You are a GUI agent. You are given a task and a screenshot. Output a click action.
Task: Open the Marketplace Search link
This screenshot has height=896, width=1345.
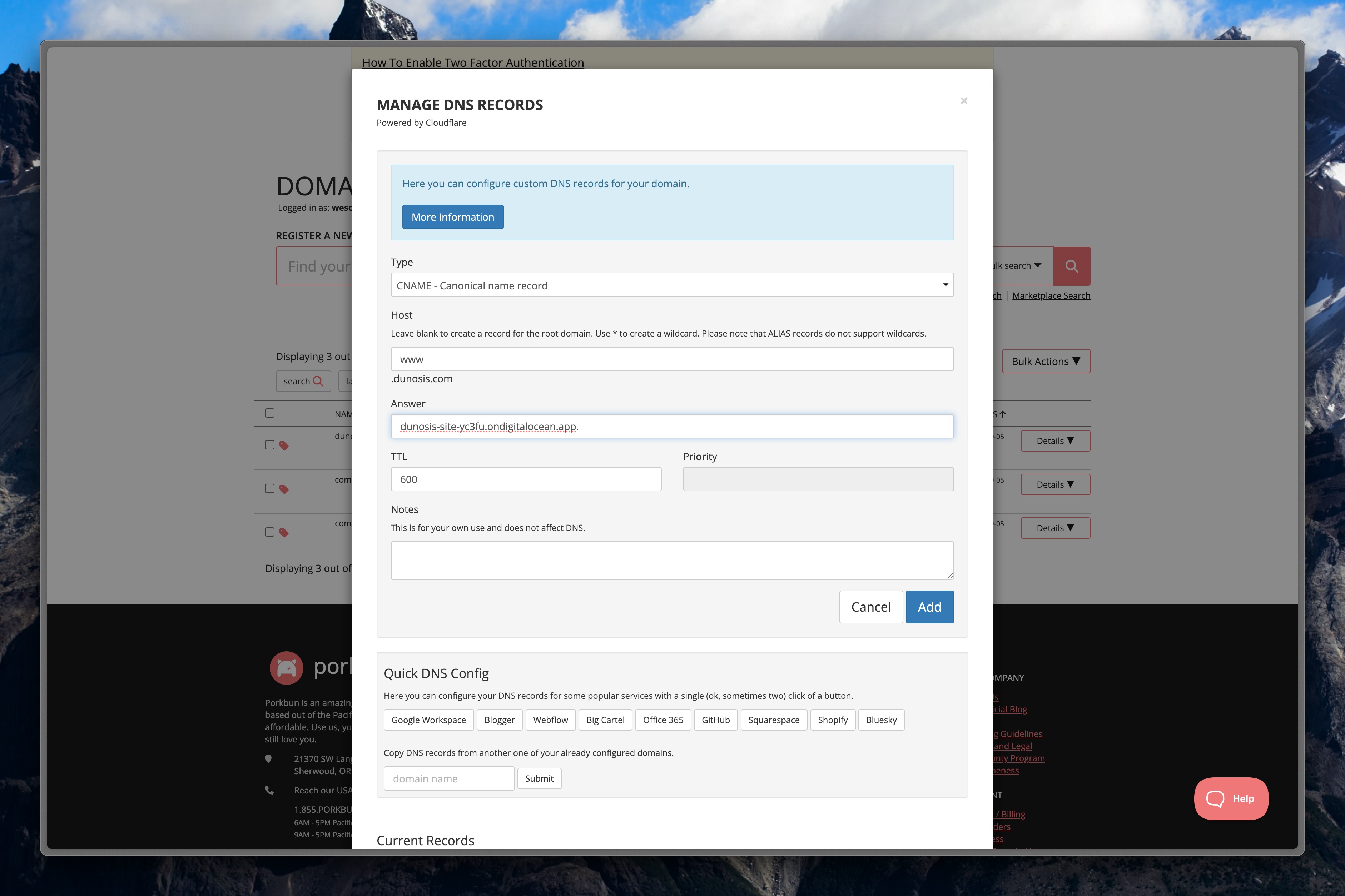(x=1051, y=295)
